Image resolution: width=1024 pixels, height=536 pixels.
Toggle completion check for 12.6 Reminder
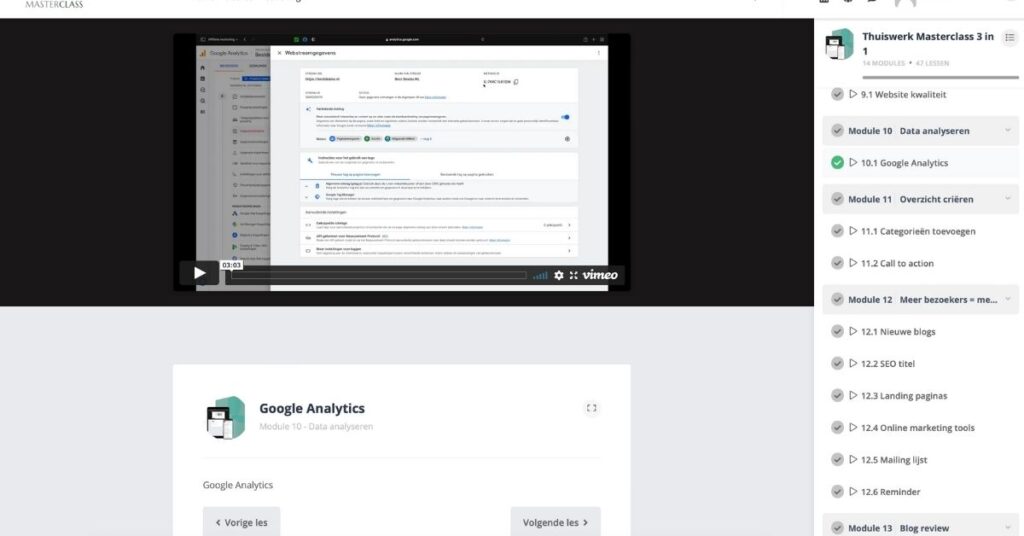837,492
